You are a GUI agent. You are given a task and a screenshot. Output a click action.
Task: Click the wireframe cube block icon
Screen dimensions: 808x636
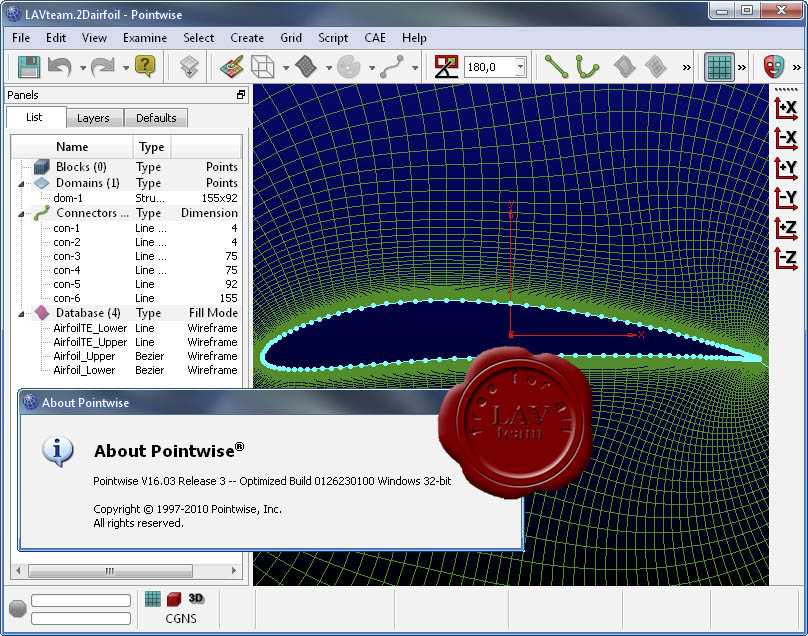pyautogui.click(x=262, y=67)
